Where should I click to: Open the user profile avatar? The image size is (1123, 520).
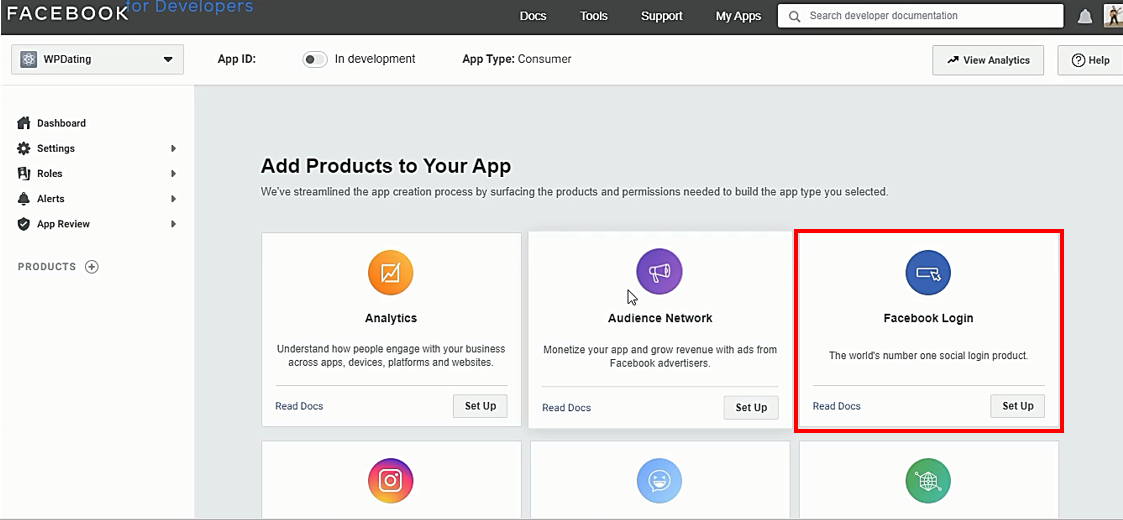pyautogui.click(x=1113, y=15)
